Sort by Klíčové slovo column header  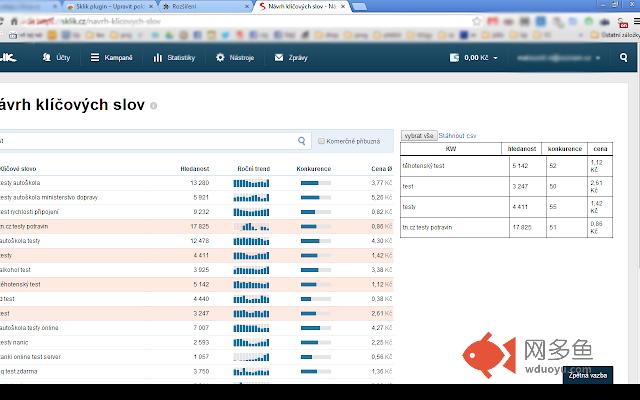pyautogui.click(x=18, y=169)
